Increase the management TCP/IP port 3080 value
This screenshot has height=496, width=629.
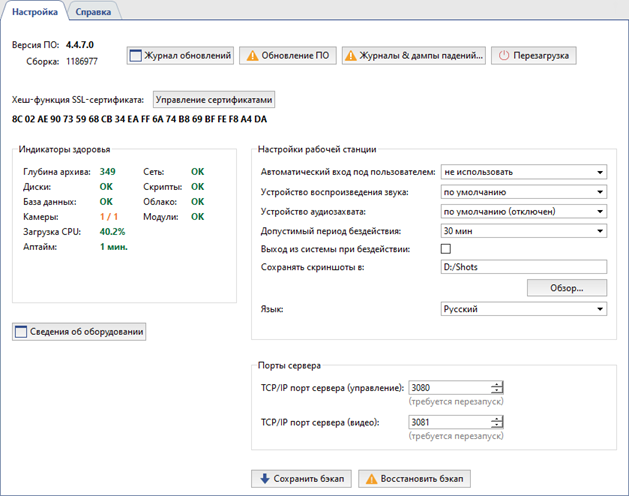pos(497,384)
